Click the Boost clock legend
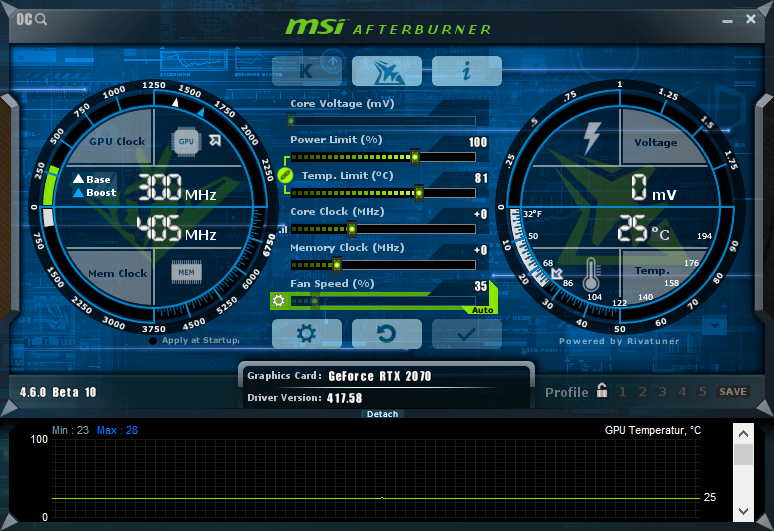The width and height of the screenshot is (774, 531). click(95, 192)
